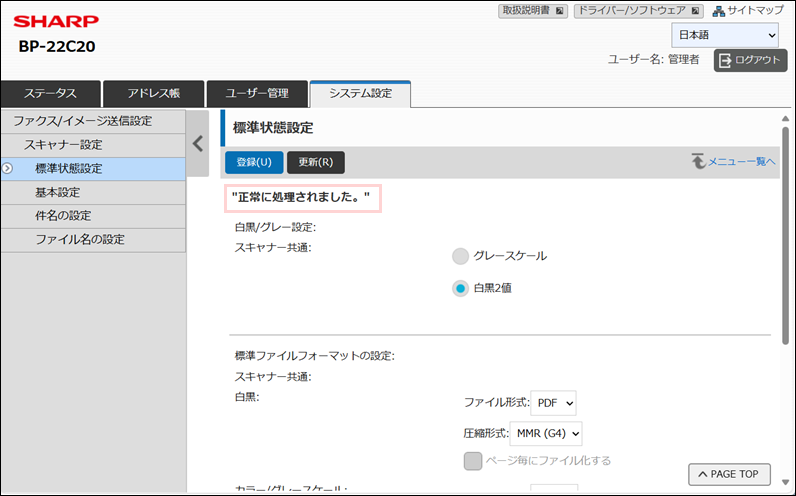796x496 pixels.
Task: Open the 圧縮形式 MMR (G4) dropdown
Action: [546, 433]
